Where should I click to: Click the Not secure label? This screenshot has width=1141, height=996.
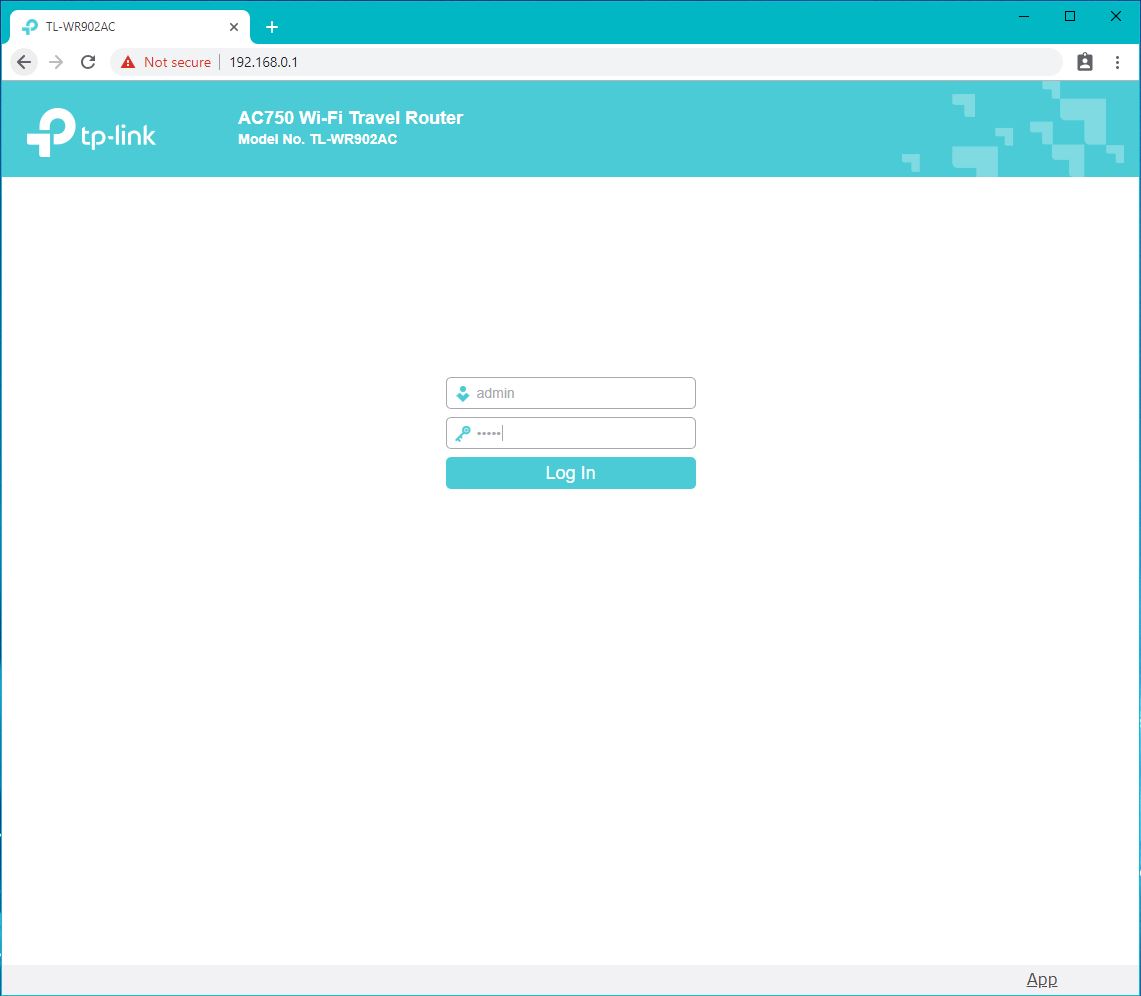coord(178,63)
